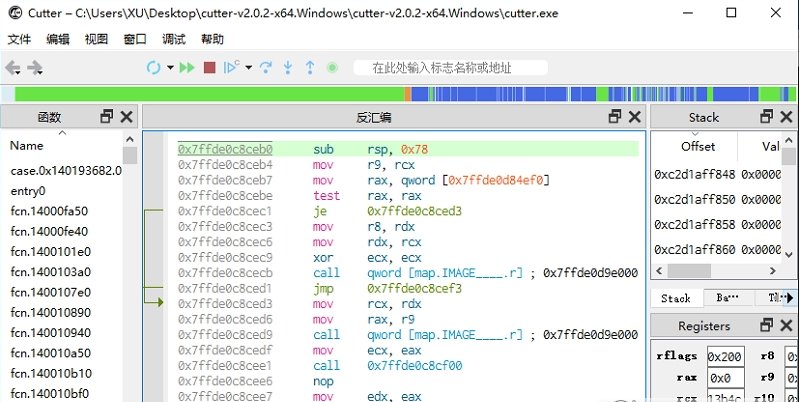Close the 函数 panel
Image resolution: width=800 pixels, height=402 pixels.
(x=127, y=117)
